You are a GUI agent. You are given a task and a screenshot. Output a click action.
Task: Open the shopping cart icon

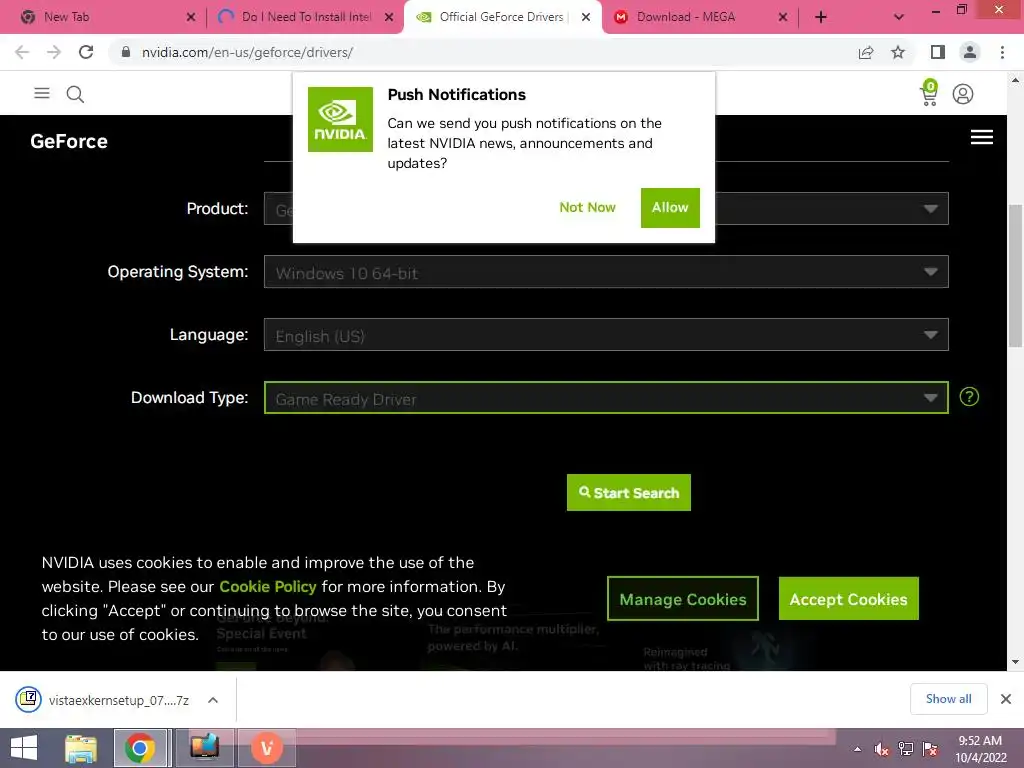click(x=929, y=93)
